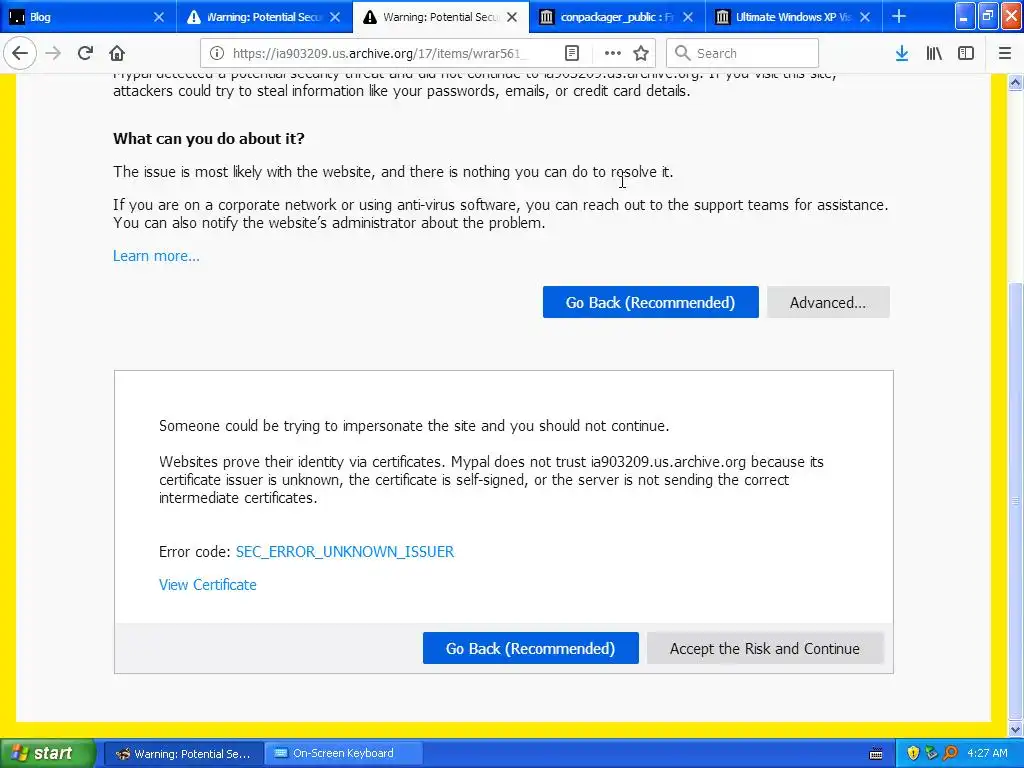This screenshot has width=1024, height=768.
Task: Switch to the Blog tab
Action: [88, 17]
